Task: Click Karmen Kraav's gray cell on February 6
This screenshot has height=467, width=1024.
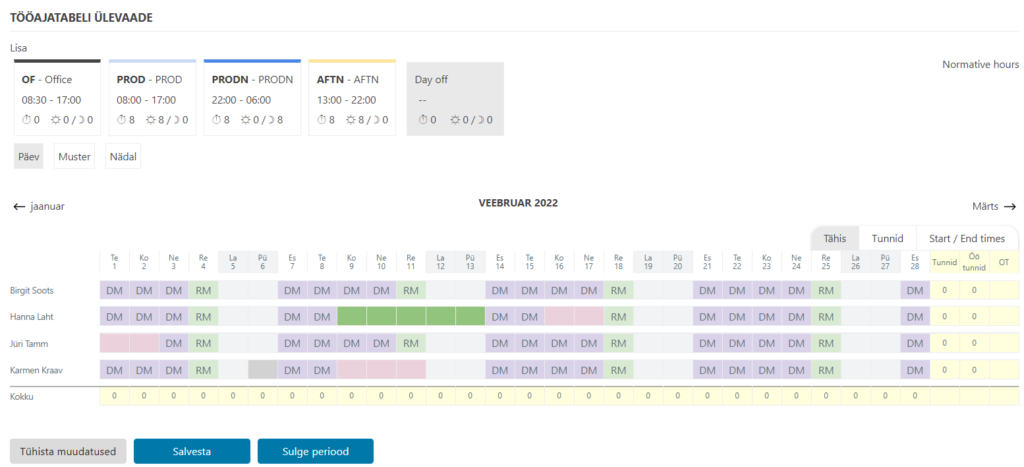Action: [x=262, y=369]
